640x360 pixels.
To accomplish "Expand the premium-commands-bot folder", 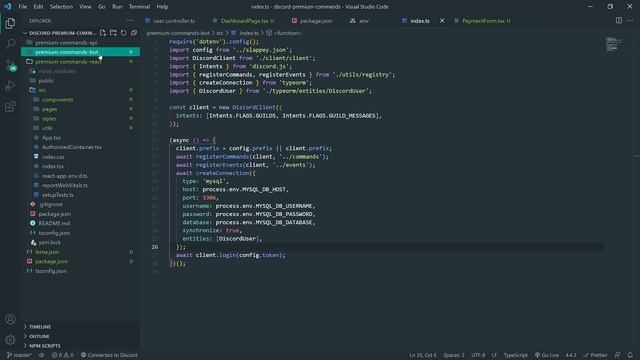I will point(81,52).
